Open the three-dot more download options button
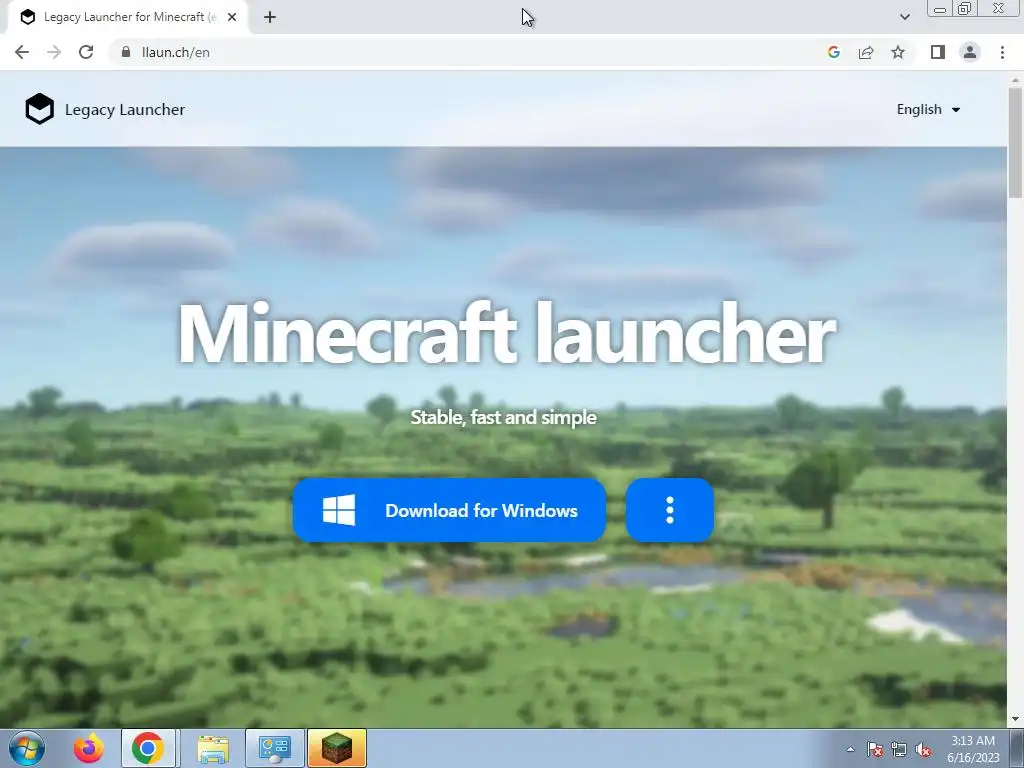 [669, 510]
